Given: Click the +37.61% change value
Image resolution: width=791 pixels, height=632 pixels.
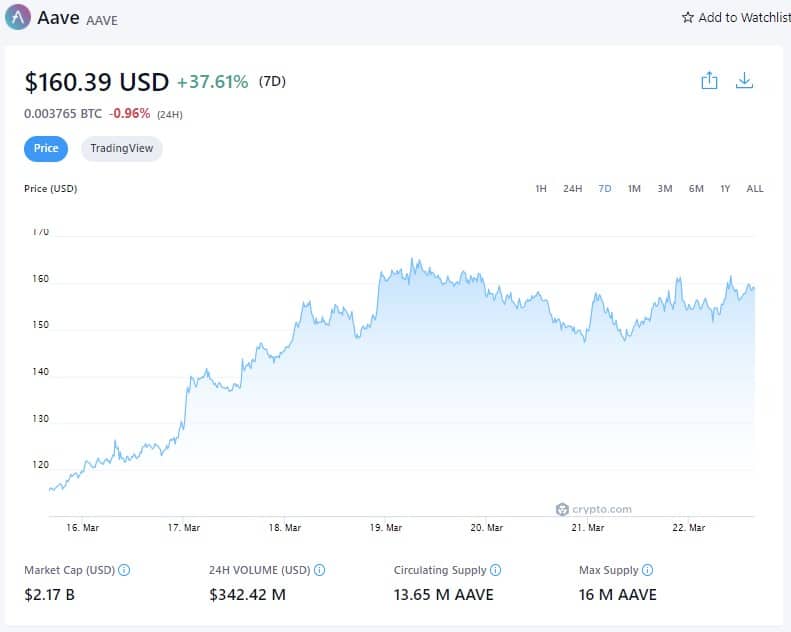Looking at the screenshot, I should click(212, 82).
